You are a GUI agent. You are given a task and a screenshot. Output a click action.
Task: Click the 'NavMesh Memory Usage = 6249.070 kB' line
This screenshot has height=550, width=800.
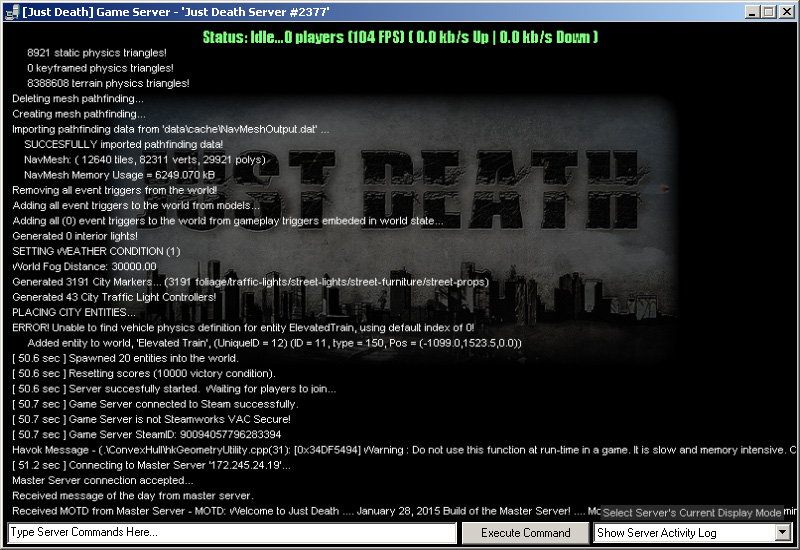coord(119,176)
